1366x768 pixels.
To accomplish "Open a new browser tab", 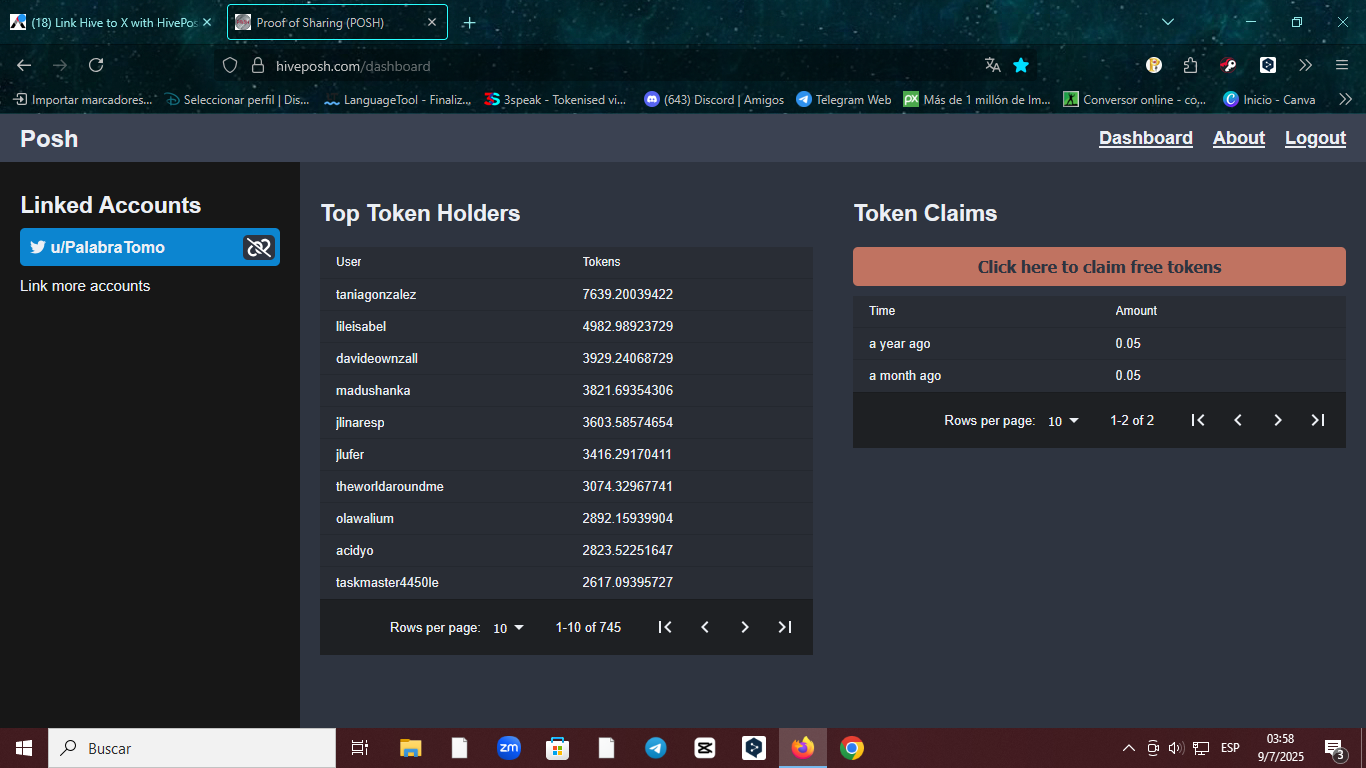I will (469, 23).
